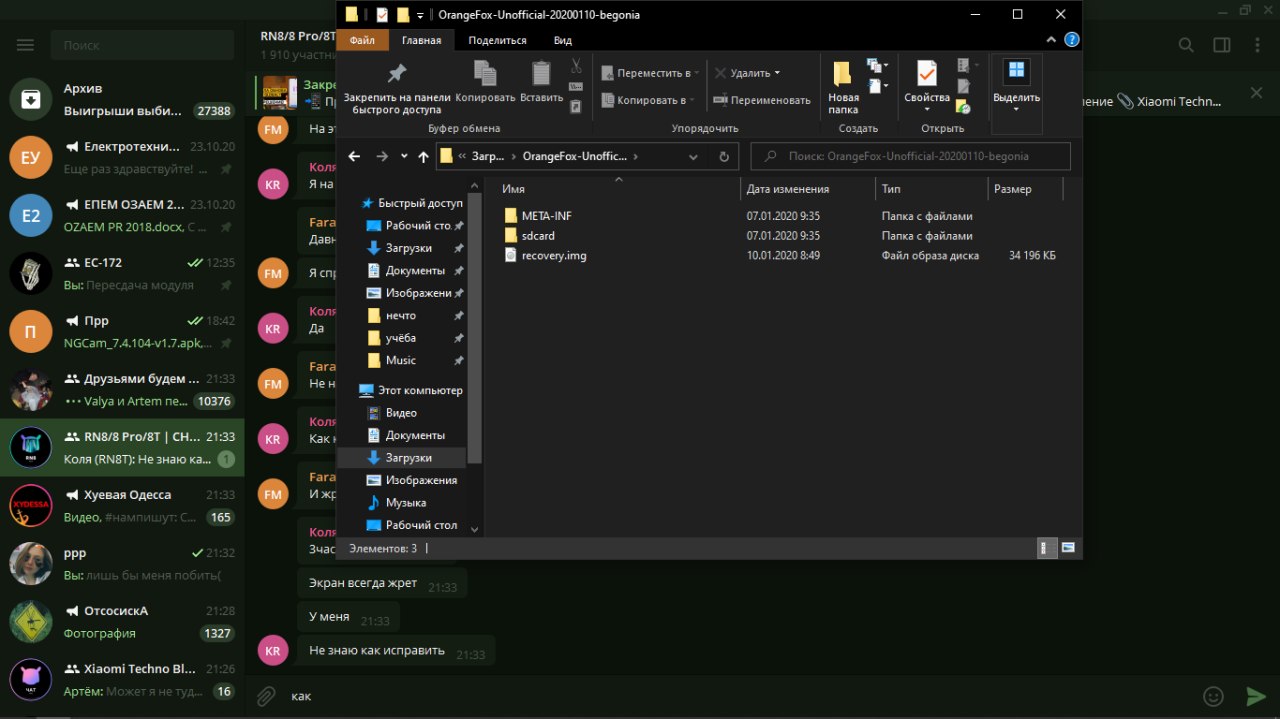
Task: Switch to Главная ribbon tab
Action: 421,40
